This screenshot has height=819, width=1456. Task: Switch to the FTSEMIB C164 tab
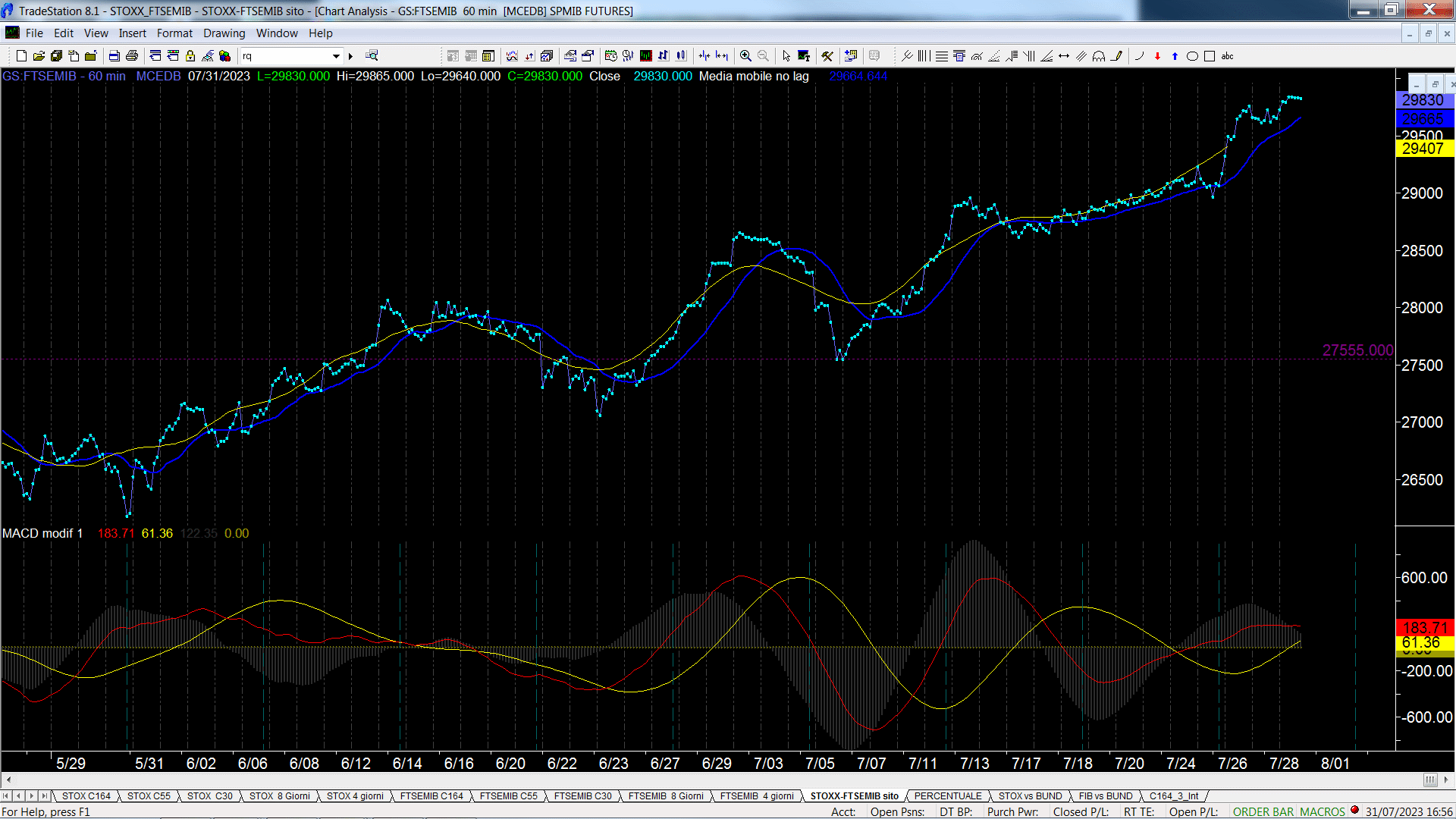431,795
